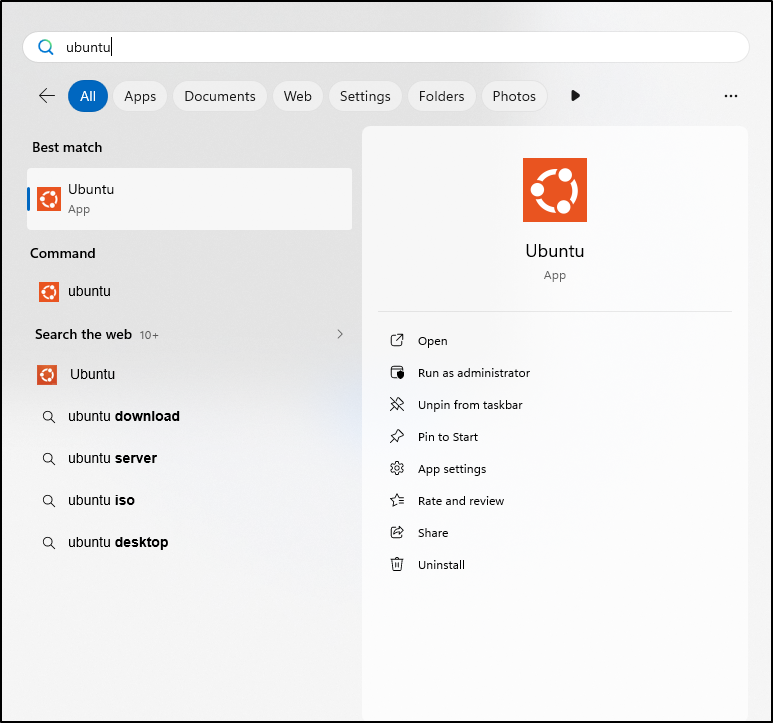Click the Run as administrator shield icon
Viewport: 773px width, 723px height.
click(397, 373)
